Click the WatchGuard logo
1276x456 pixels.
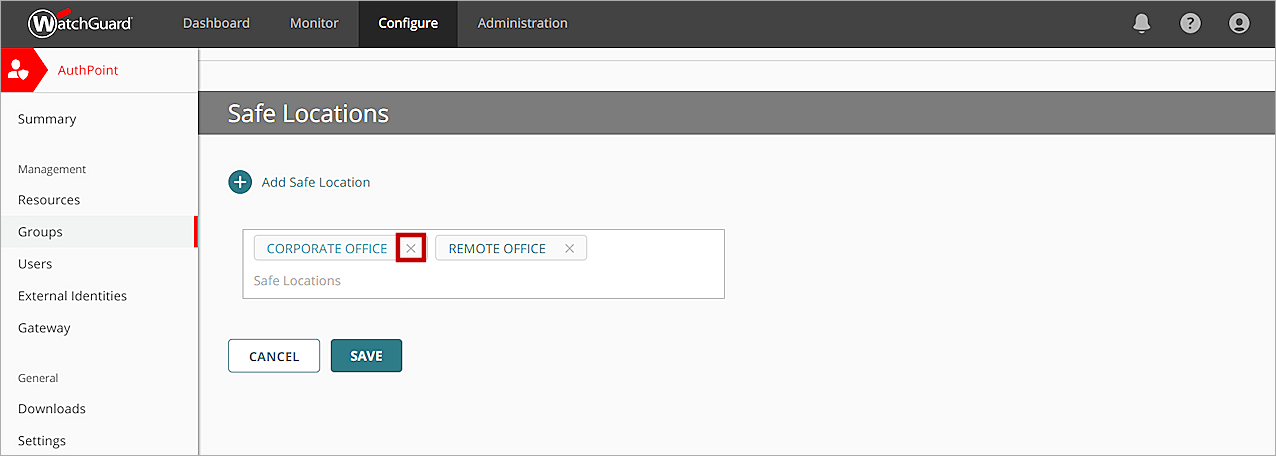coord(80,23)
